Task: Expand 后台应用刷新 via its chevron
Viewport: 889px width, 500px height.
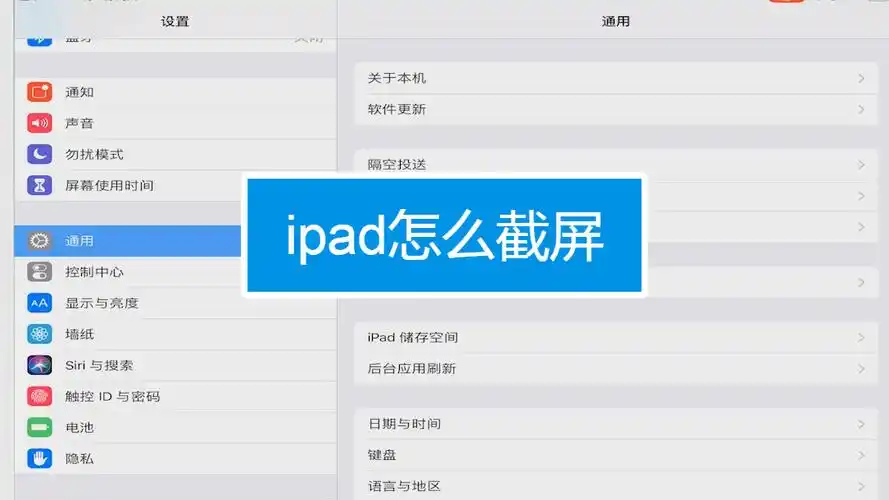Action: pos(861,369)
